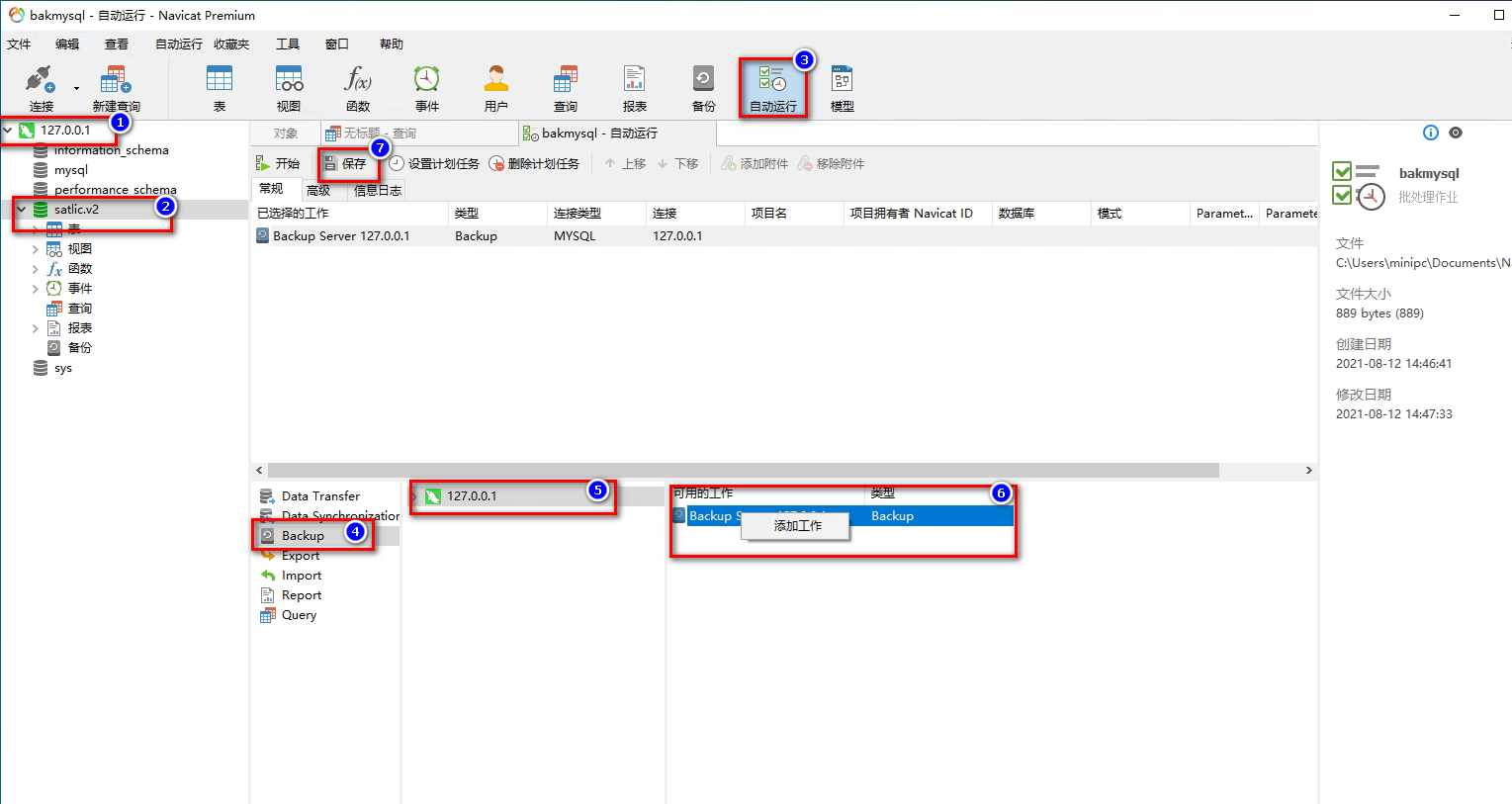Switch to the 对象 tab
Viewport: 1512px width, 804px height.
(x=286, y=134)
